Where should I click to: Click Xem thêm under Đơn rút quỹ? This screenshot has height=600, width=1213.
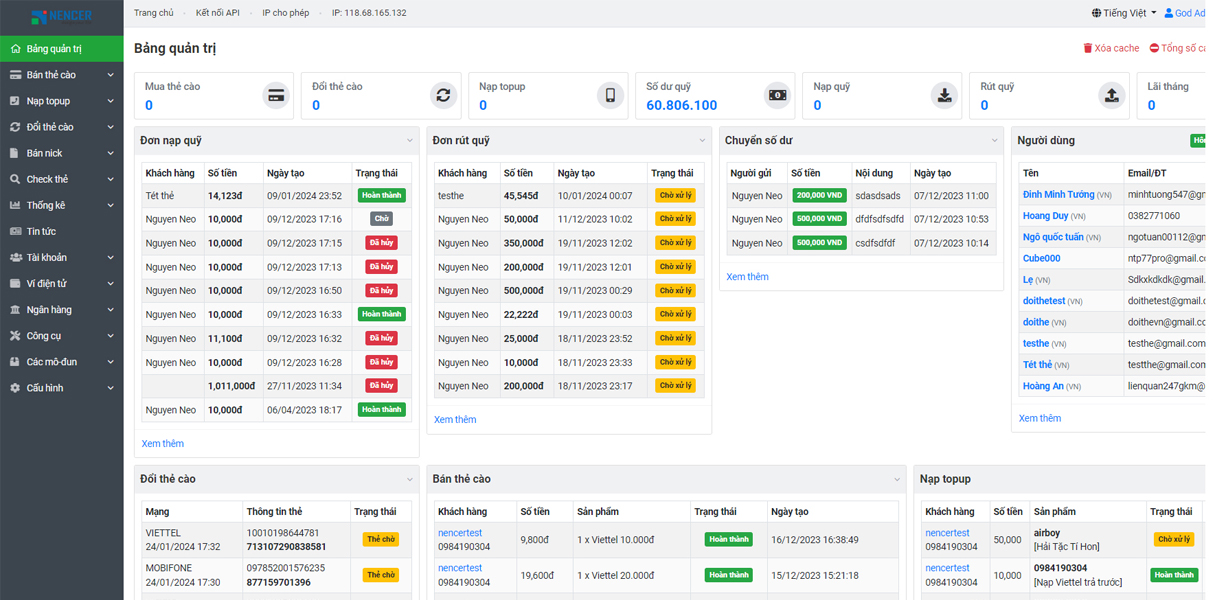455,420
